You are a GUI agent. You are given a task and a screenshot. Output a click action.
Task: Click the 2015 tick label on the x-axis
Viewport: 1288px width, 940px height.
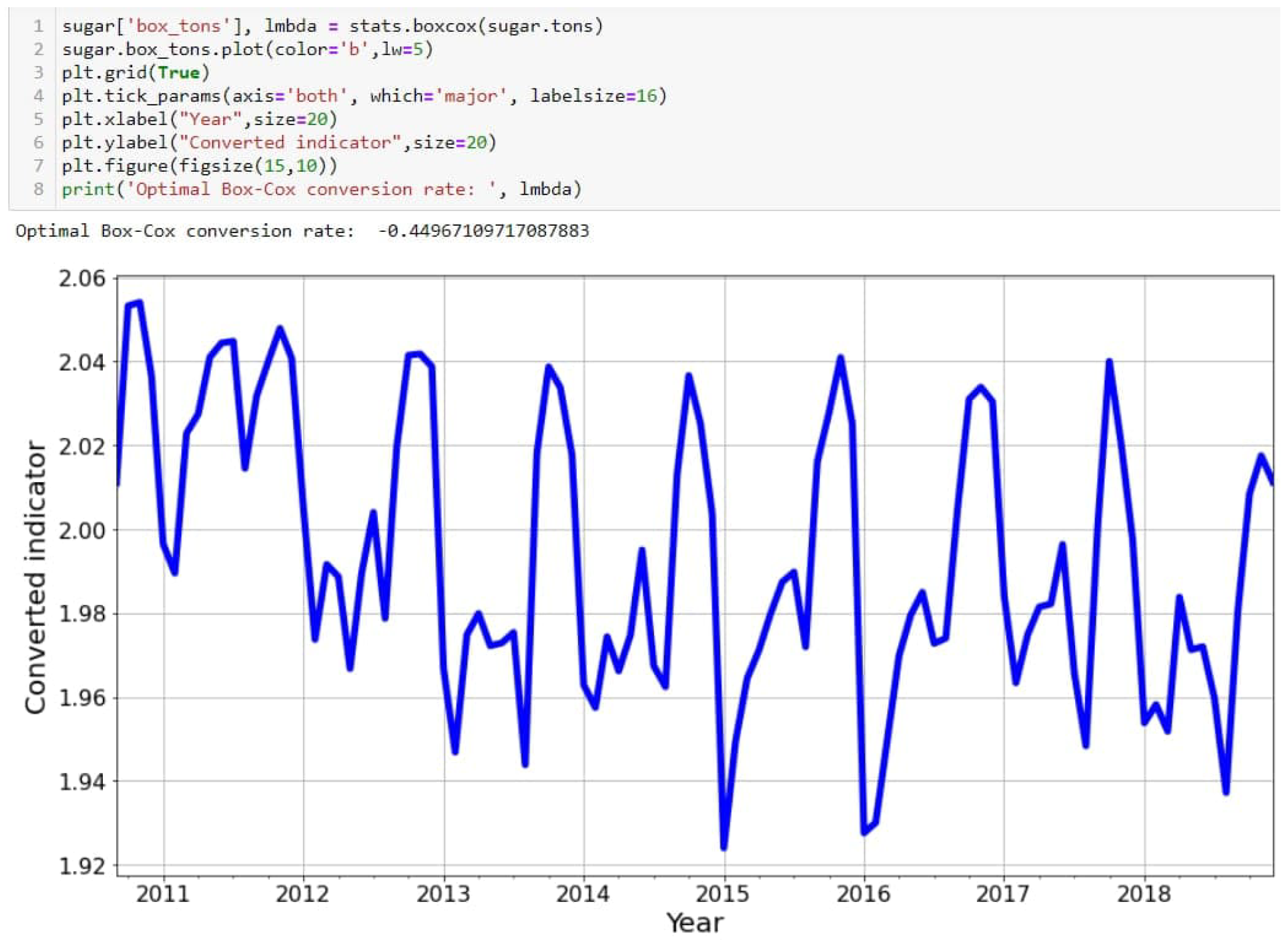[723, 894]
